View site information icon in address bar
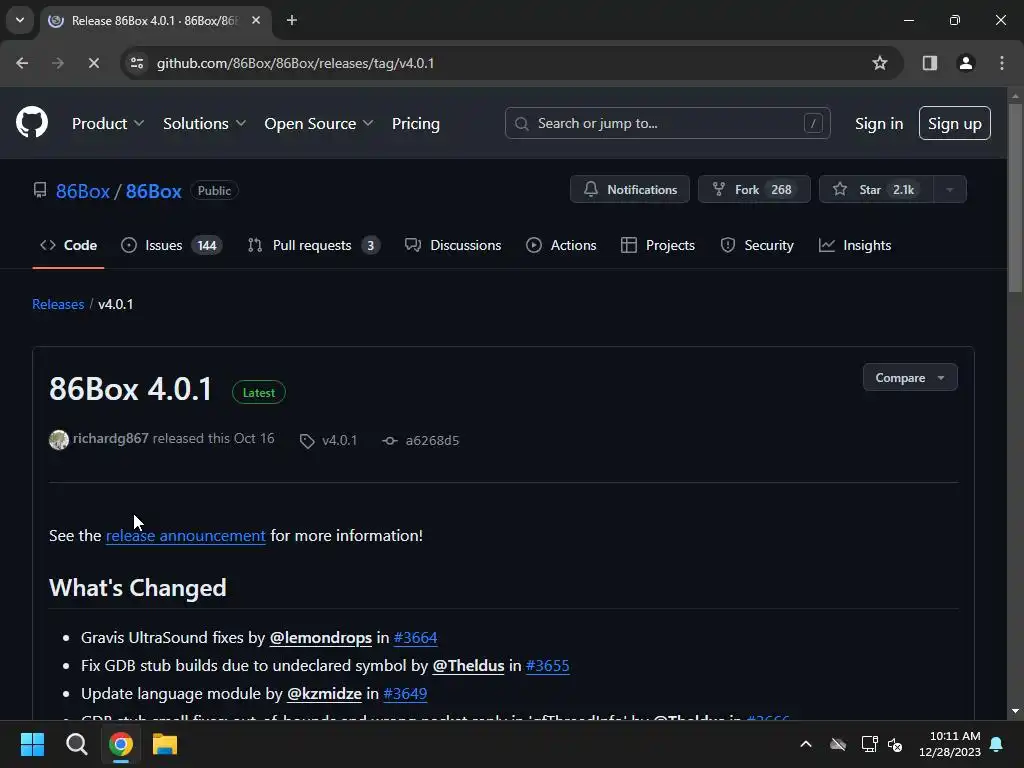Image resolution: width=1024 pixels, height=768 pixels. tap(137, 63)
